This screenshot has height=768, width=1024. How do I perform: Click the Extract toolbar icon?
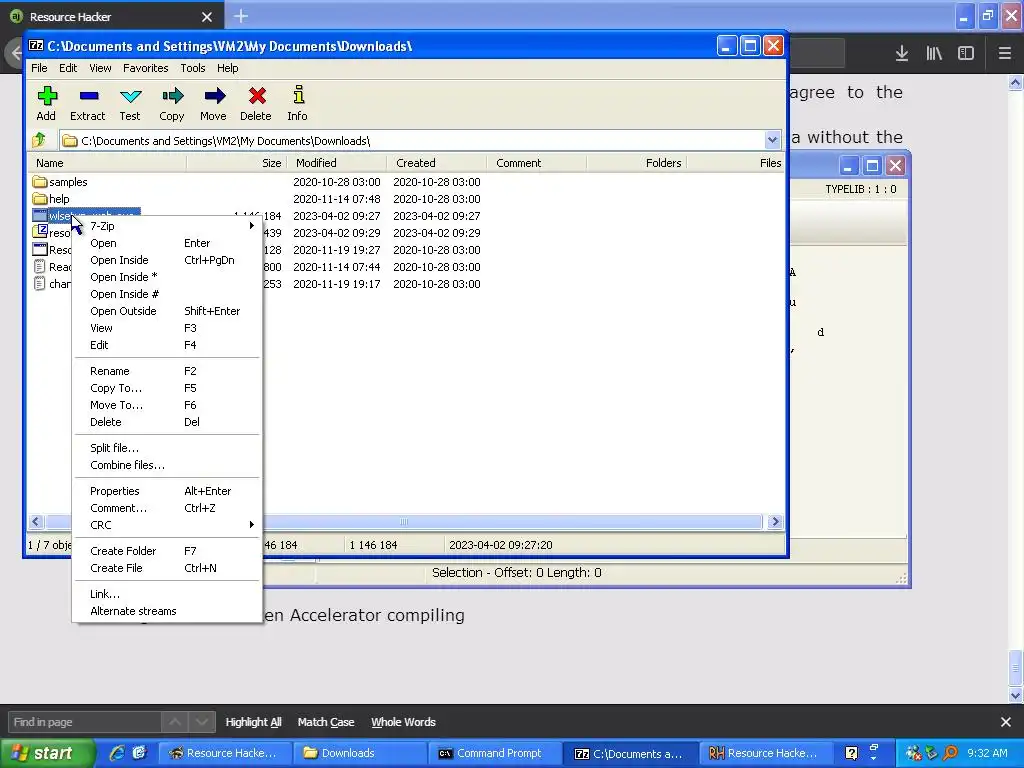coord(88,96)
